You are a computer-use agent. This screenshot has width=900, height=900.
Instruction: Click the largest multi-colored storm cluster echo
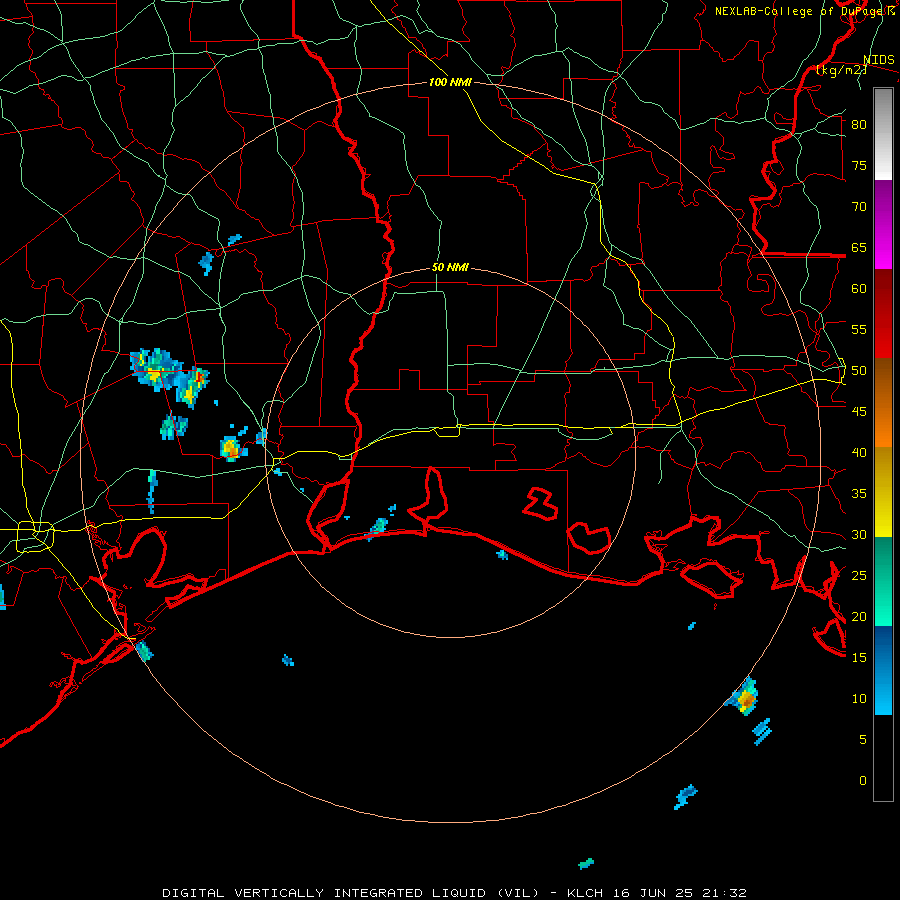tap(170, 377)
